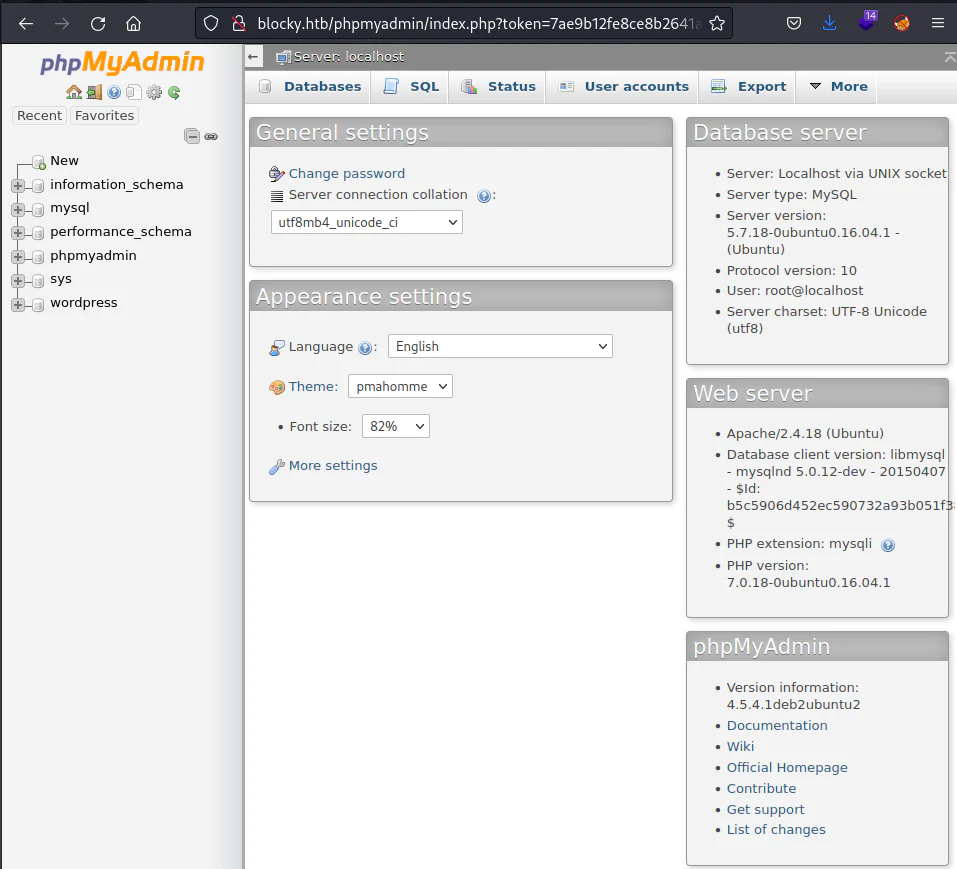Select the information_schema database name
Image resolution: width=957 pixels, height=869 pixels.
[x=117, y=184]
